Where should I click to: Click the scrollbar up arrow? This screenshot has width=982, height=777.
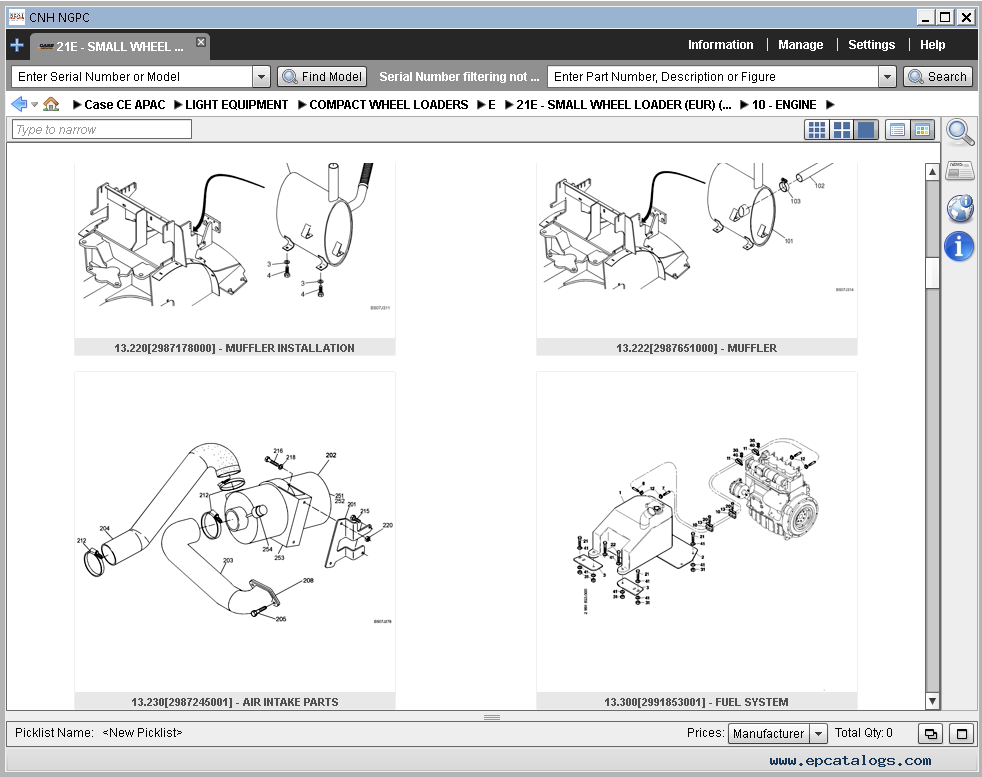[x=932, y=172]
